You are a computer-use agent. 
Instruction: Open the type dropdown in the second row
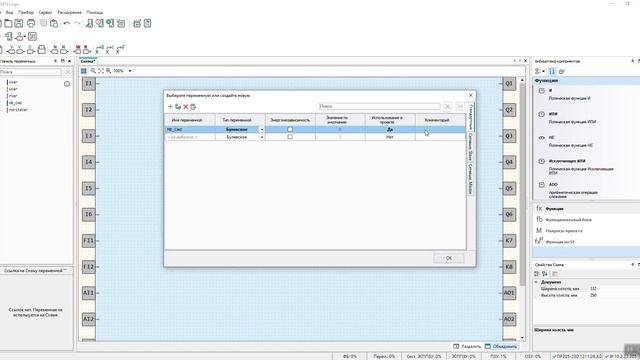pyautogui.click(x=262, y=137)
